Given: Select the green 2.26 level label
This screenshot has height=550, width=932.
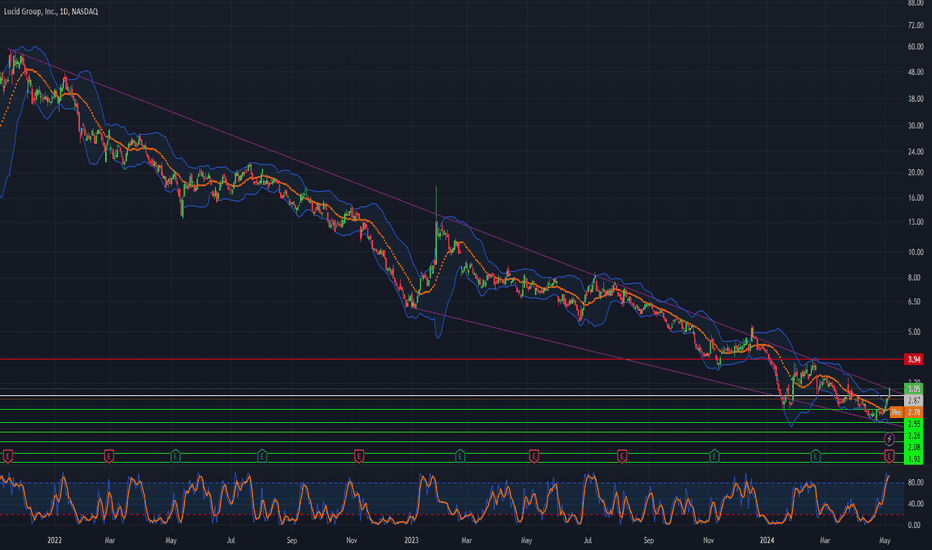Looking at the screenshot, I should point(914,436).
